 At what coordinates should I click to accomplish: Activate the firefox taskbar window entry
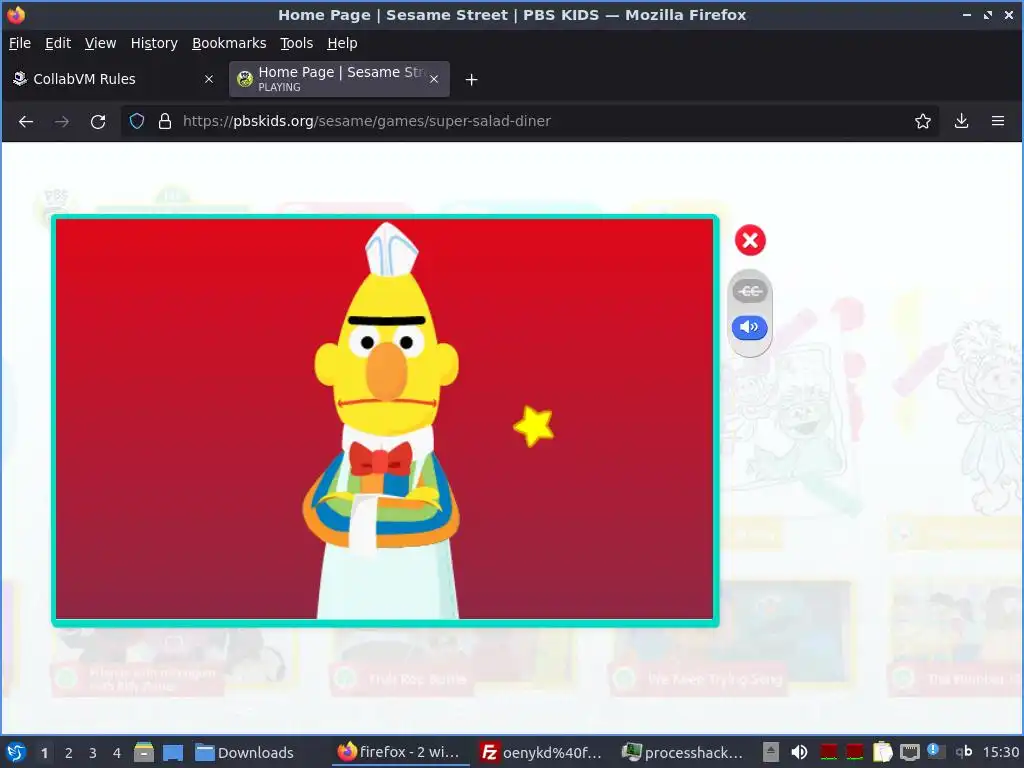(398, 752)
